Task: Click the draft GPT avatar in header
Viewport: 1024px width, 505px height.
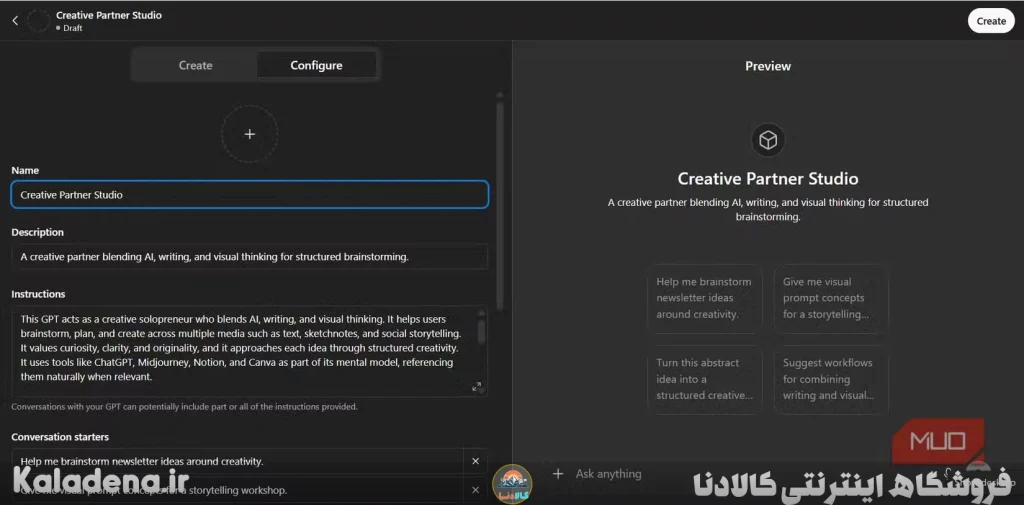Action: pyautogui.click(x=39, y=21)
